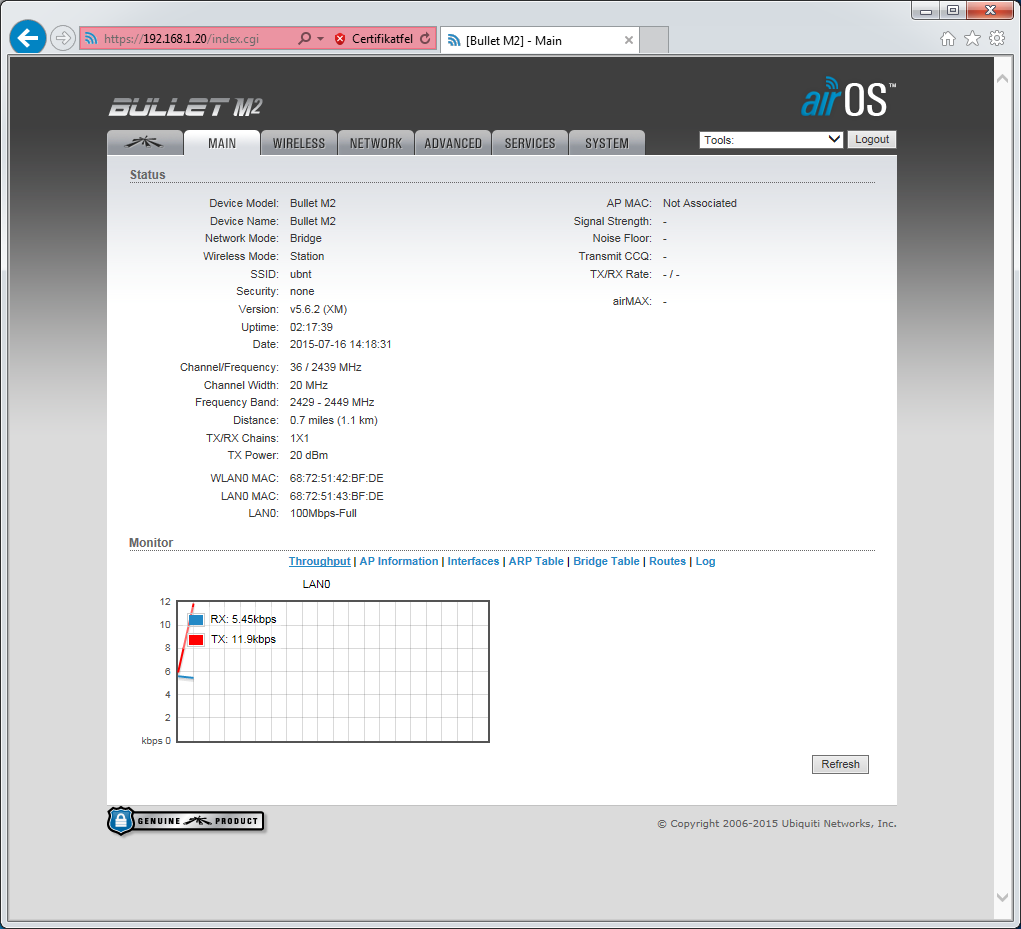
Task: Click the RX: 5.45kbps legend text
Action: (x=244, y=619)
